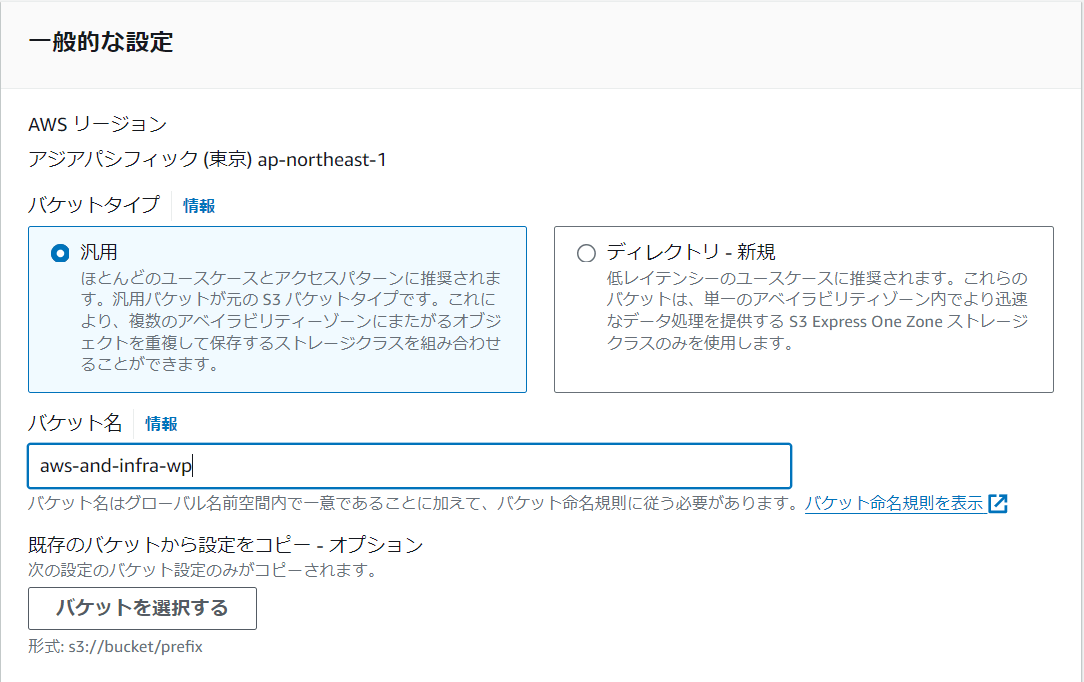Click the バケット名 input field
1084x682 pixels.
(409, 466)
